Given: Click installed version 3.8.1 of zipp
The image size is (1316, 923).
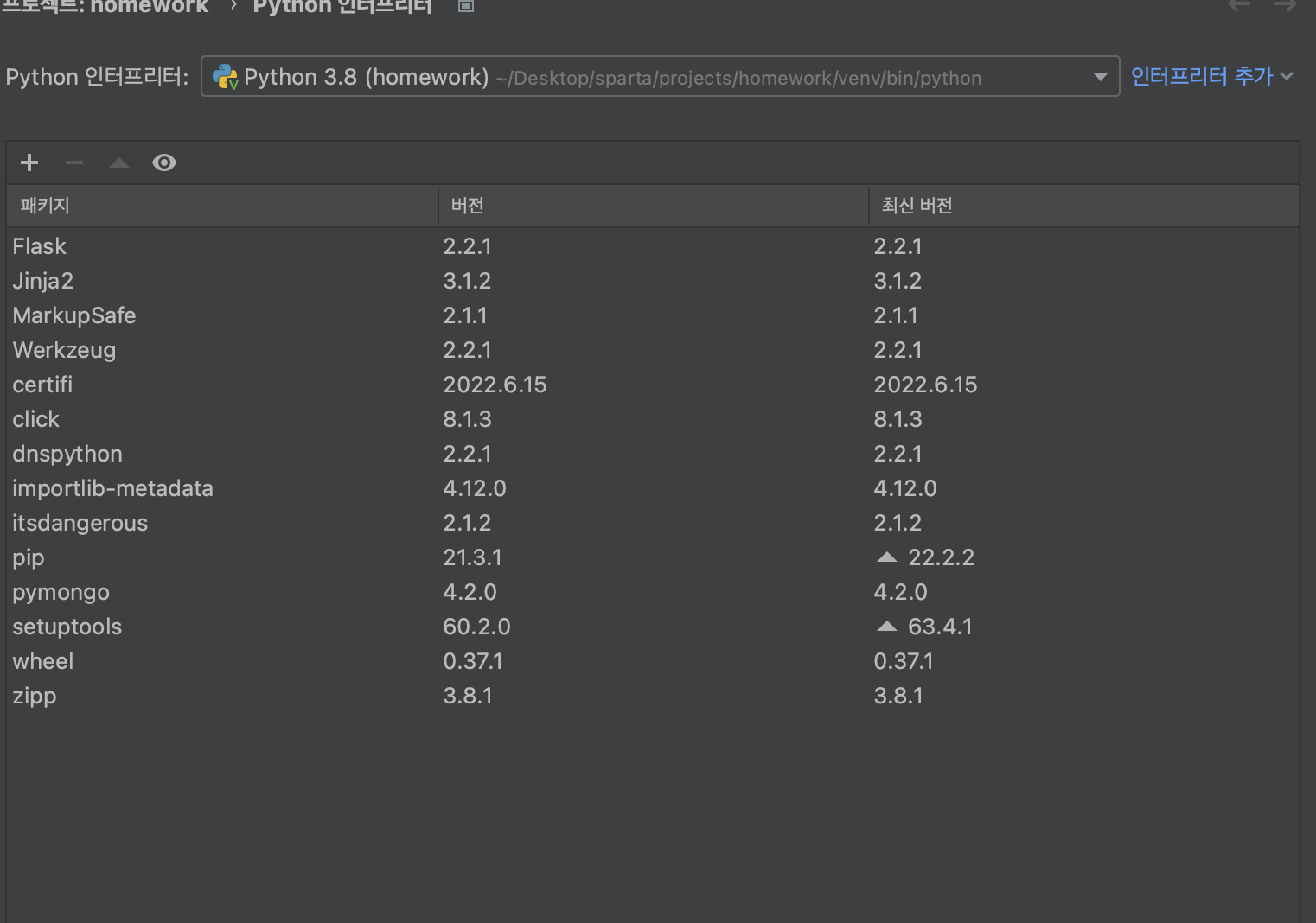Looking at the screenshot, I should (468, 696).
